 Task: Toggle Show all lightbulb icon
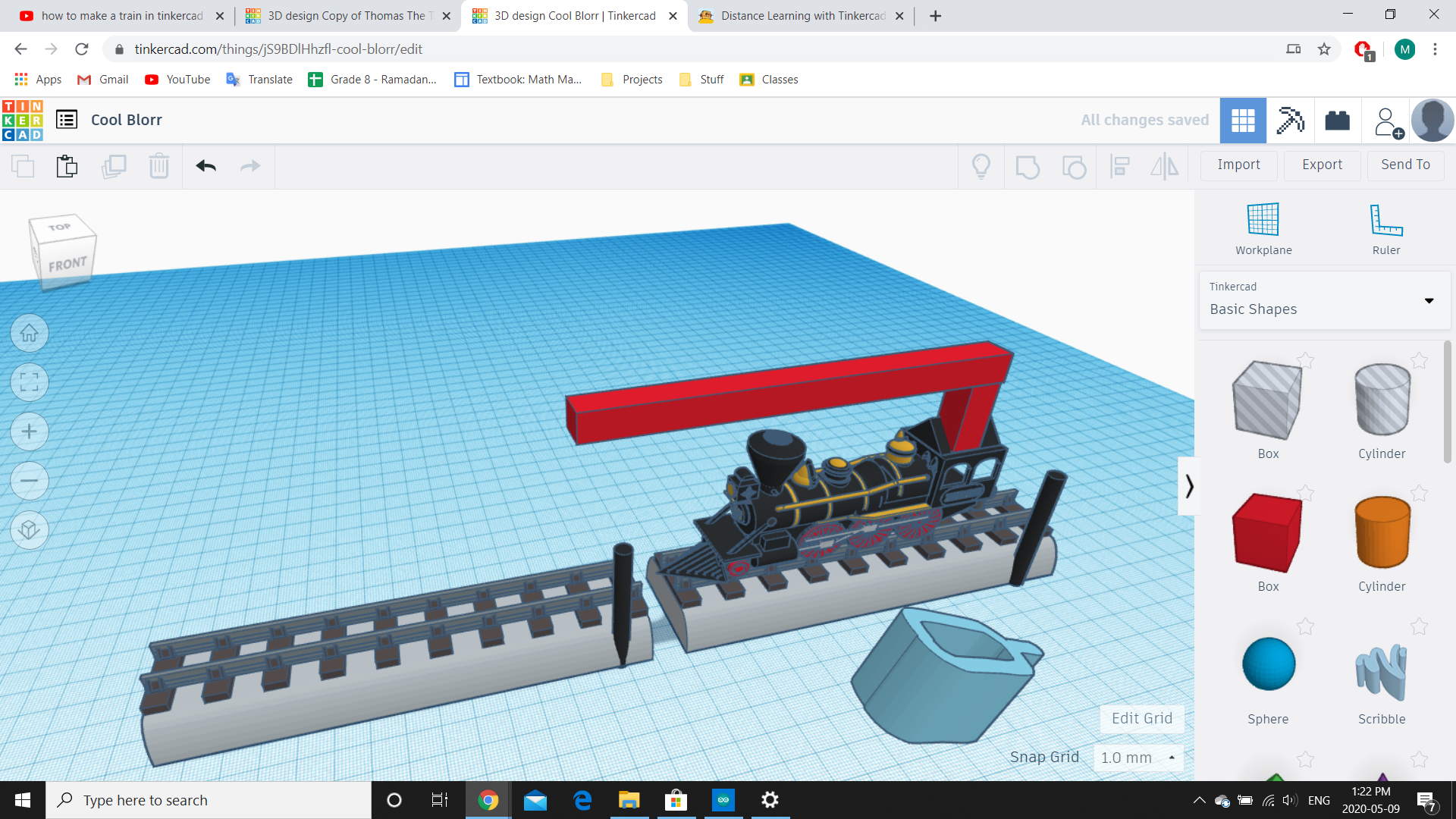981,165
